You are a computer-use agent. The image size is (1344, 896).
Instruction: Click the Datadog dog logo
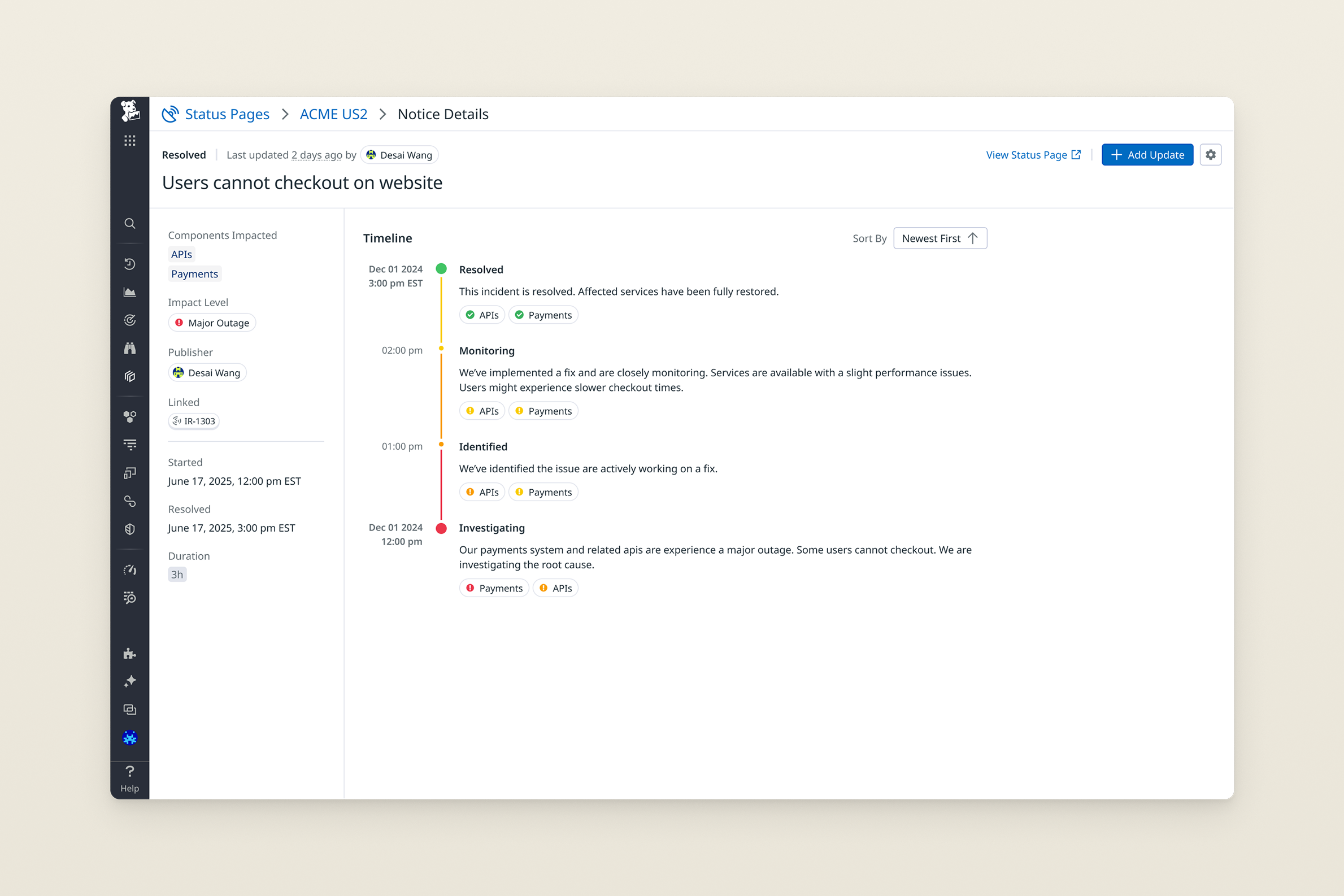(130, 111)
